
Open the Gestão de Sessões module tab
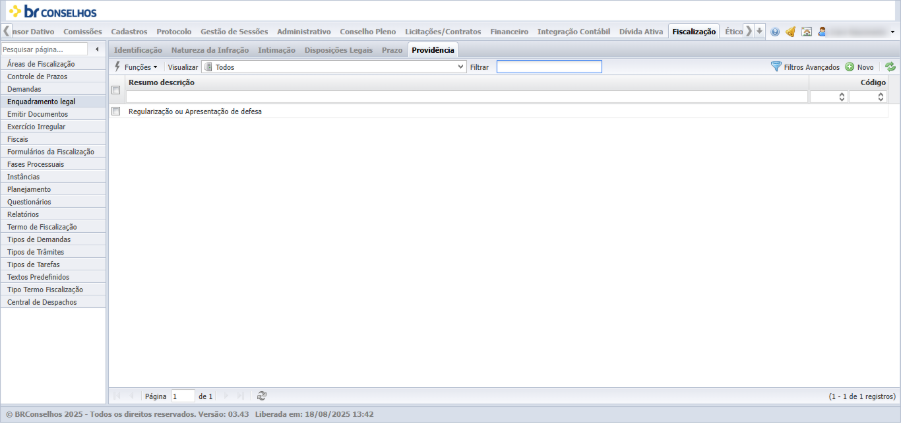pos(234,32)
